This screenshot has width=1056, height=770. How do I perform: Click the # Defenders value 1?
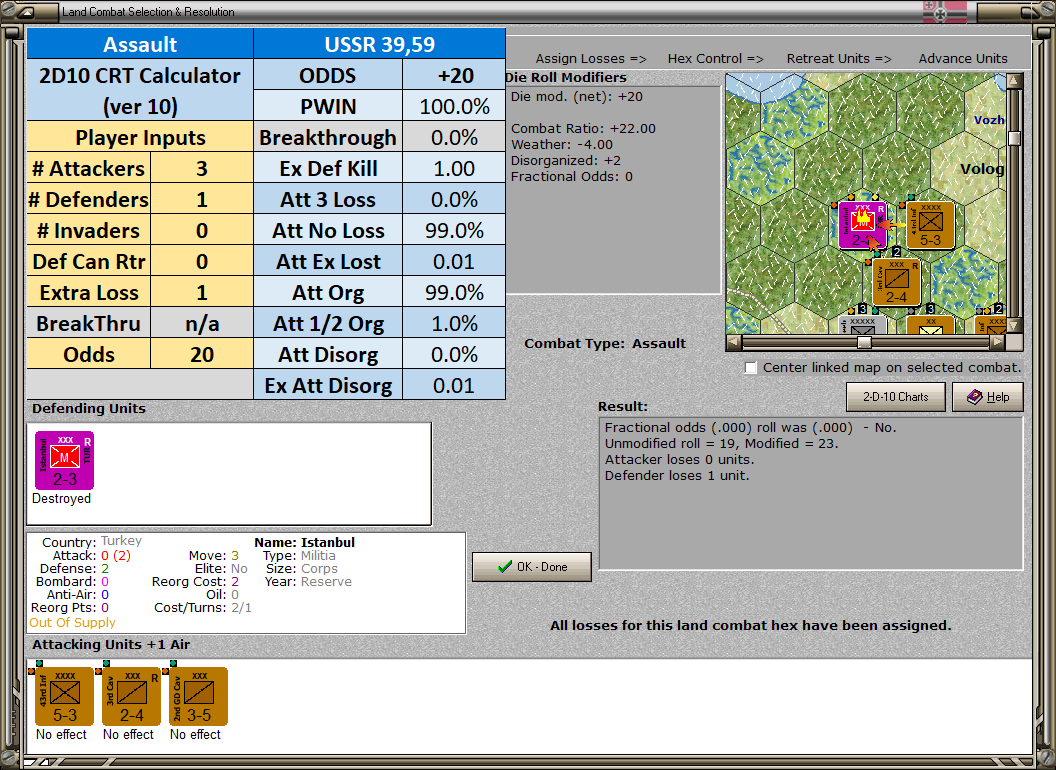[x=202, y=199]
